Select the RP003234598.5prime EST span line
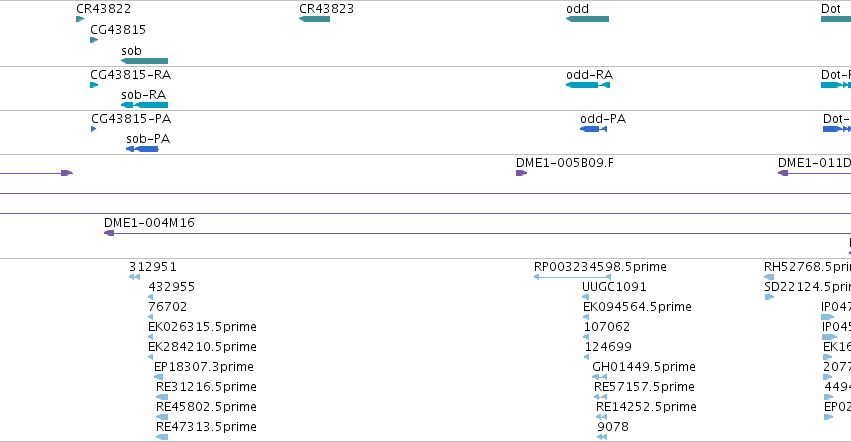The image size is (851, 442). [572, 277]
